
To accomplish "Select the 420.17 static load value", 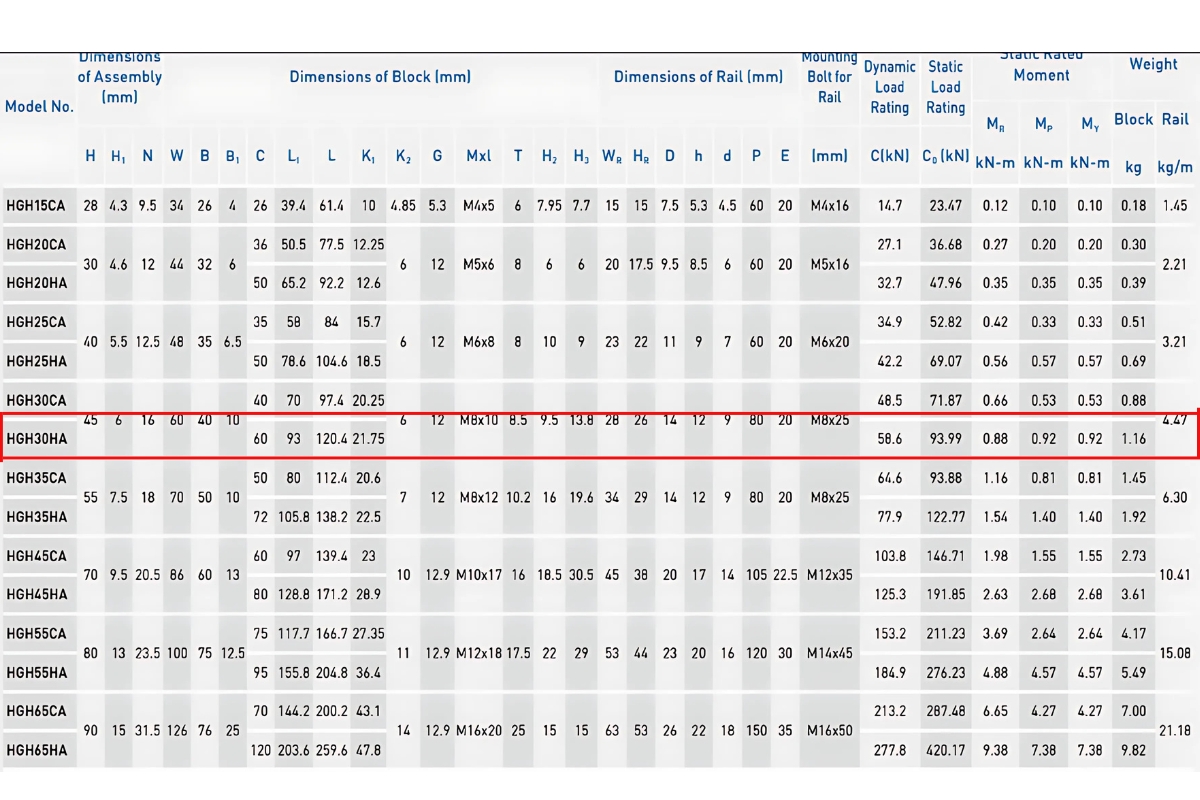I will click(x=945, y=750).
